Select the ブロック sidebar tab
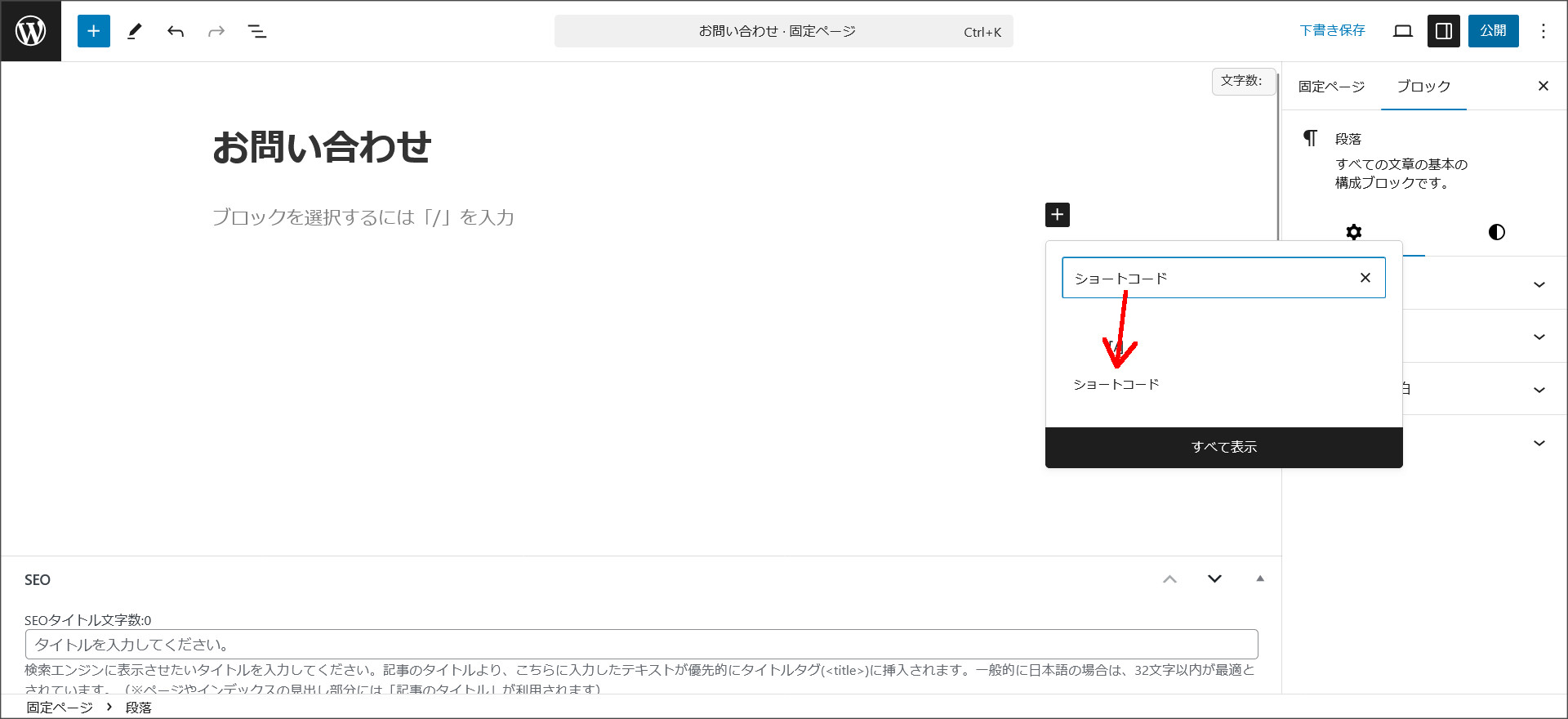Image resolution: width=1568 pixels, height=719 pixels. point(1423,87)
